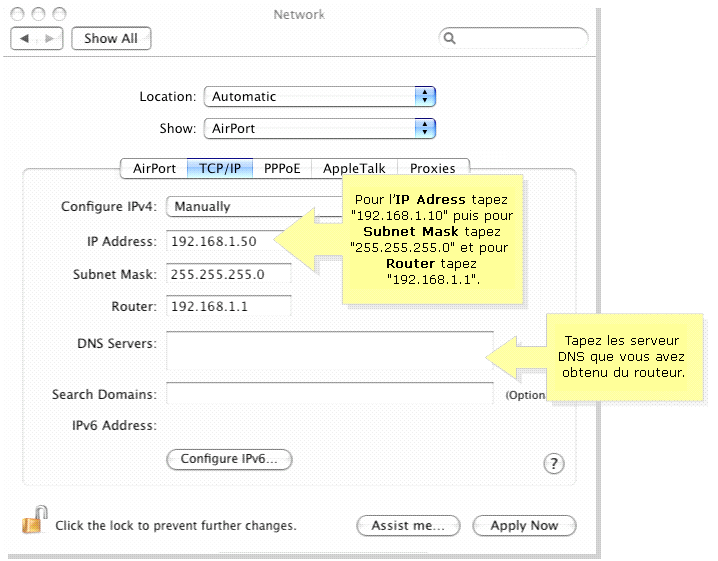
Task: Click inside the DNS Servers text box
Action: pos(329,350)
